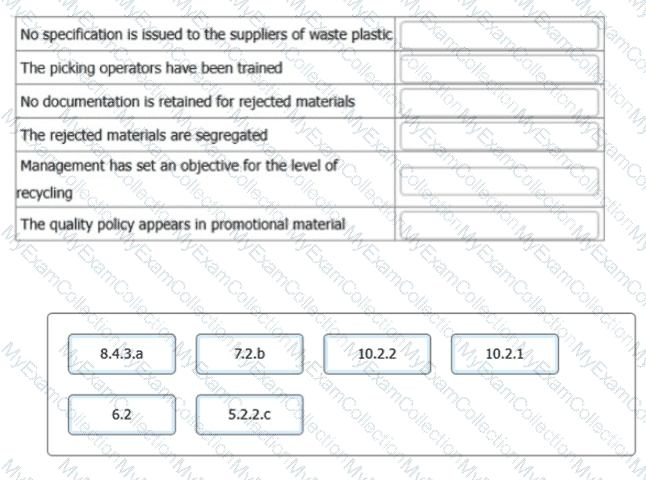
Task: Focus answer box beside 'rejected materials are segregated'
Action: click(499, 135)
